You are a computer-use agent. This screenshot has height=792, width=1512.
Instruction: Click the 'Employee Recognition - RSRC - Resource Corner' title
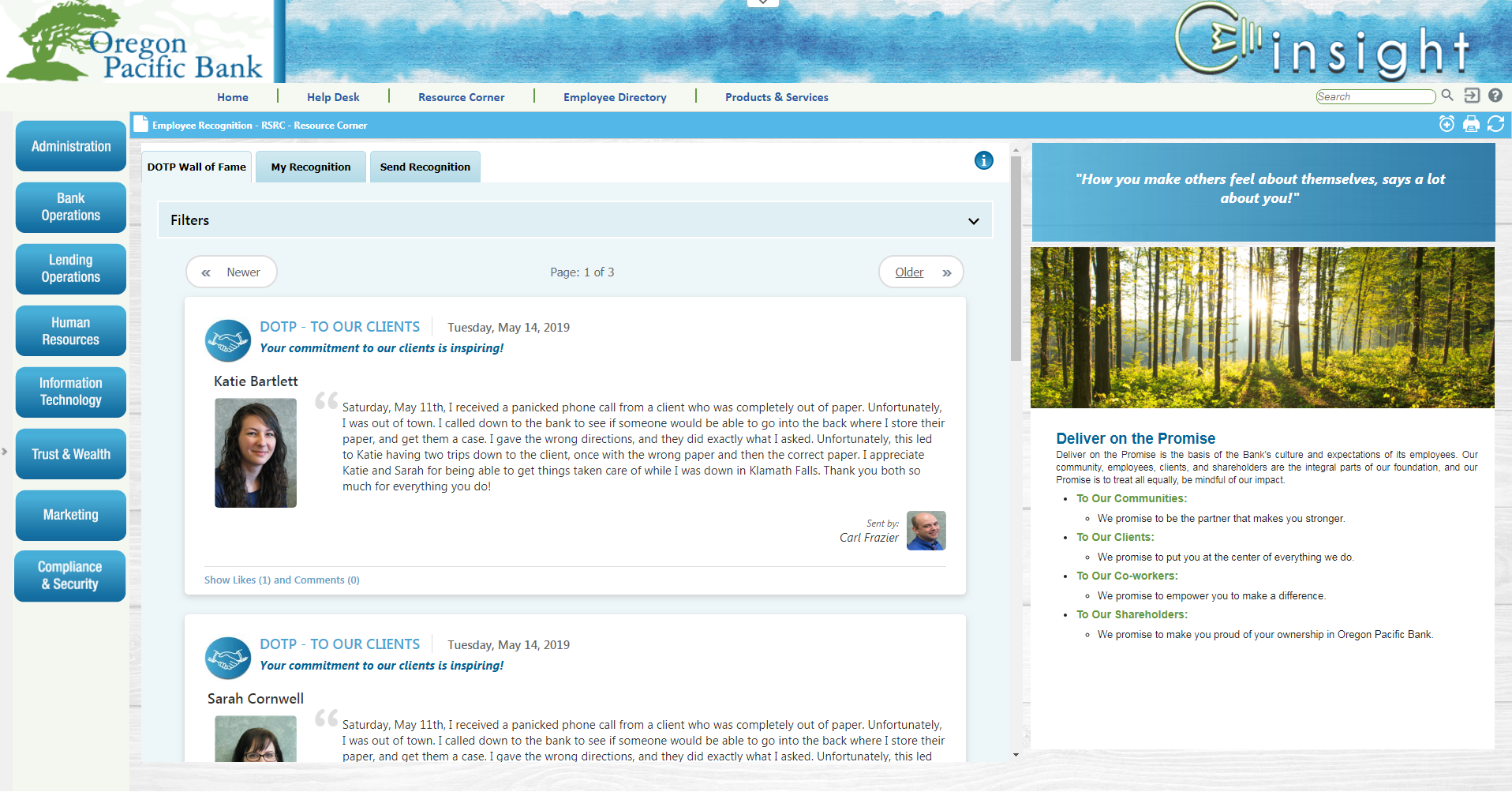[x=260, y=125]
